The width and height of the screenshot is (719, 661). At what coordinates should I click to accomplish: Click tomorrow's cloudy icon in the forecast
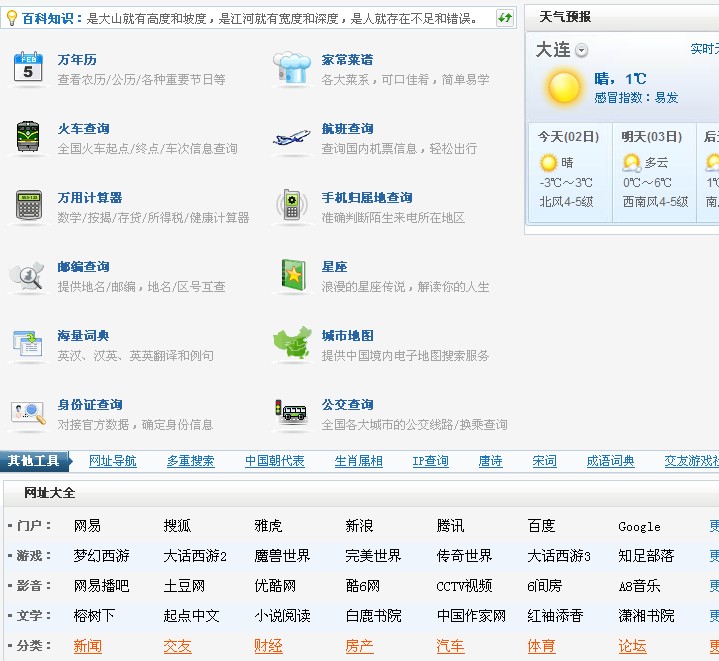click(631, 162)
